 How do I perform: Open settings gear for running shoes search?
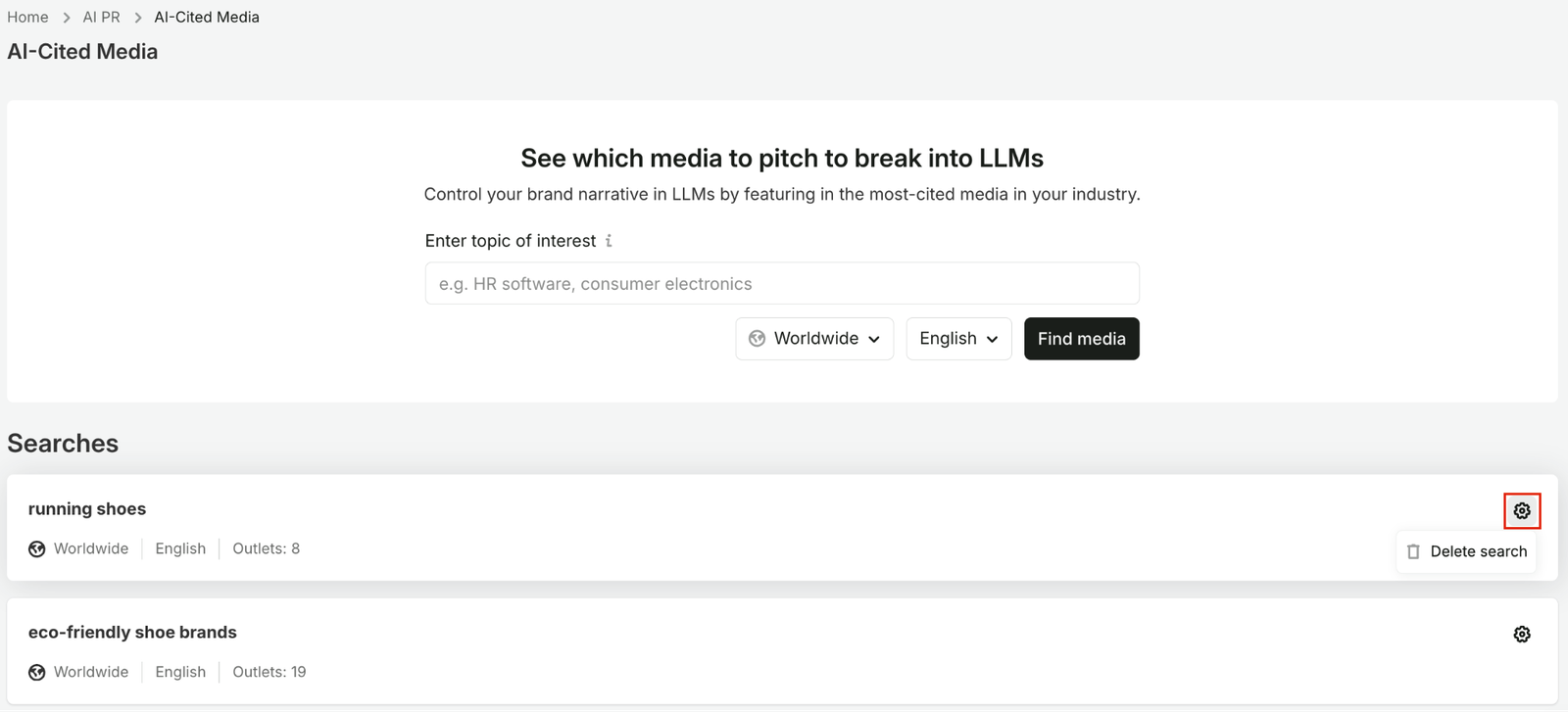coord(1522,511)
